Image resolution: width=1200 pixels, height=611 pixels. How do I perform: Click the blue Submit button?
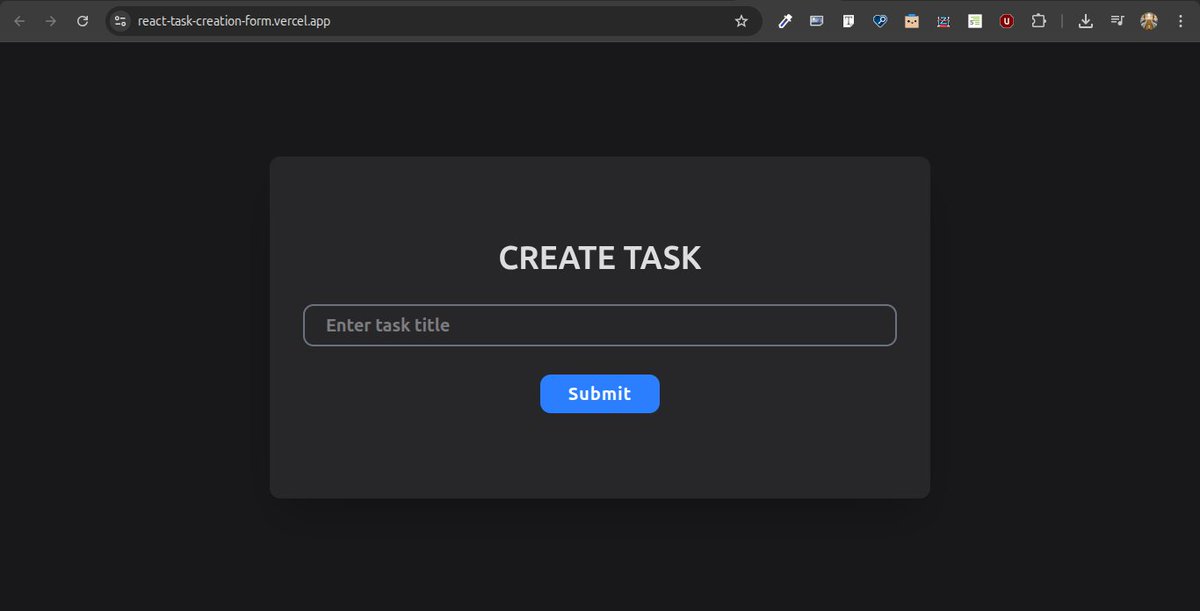(x=600, y=393)
